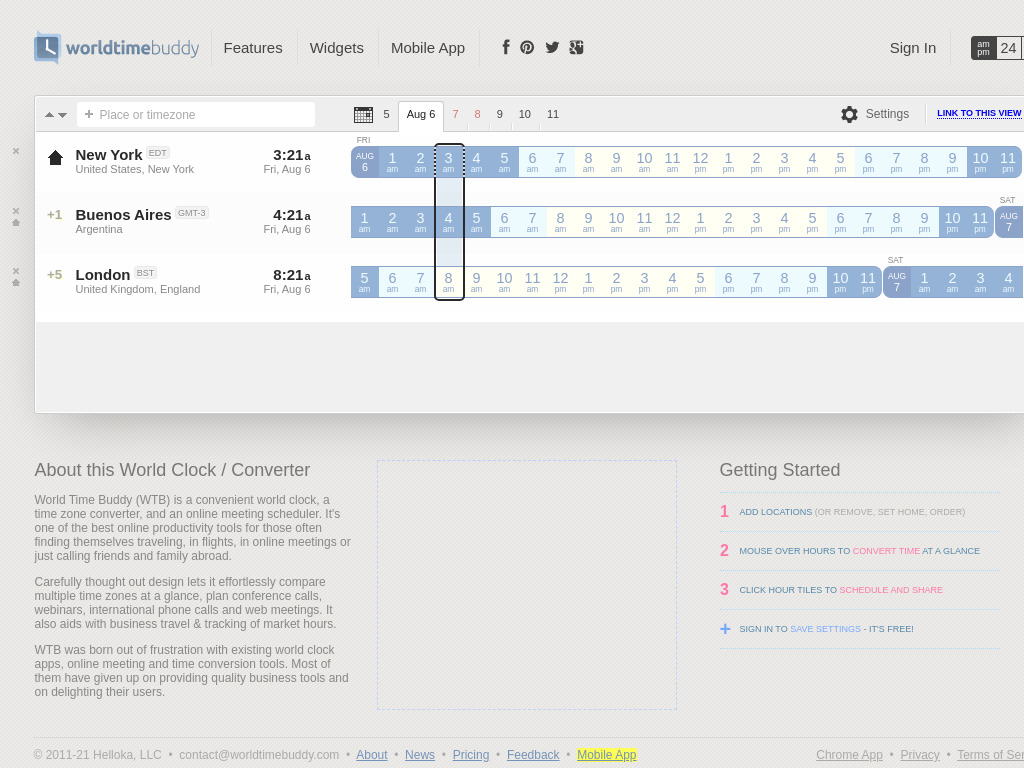1024x768 pixels.
Task: Focus the Place or timezone field
Action: tap(196, 114)
